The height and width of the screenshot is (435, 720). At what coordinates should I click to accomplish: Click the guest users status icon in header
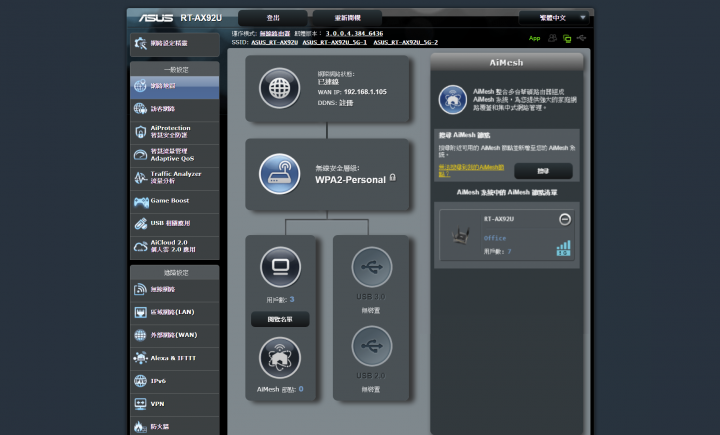[x=552, y=38]
